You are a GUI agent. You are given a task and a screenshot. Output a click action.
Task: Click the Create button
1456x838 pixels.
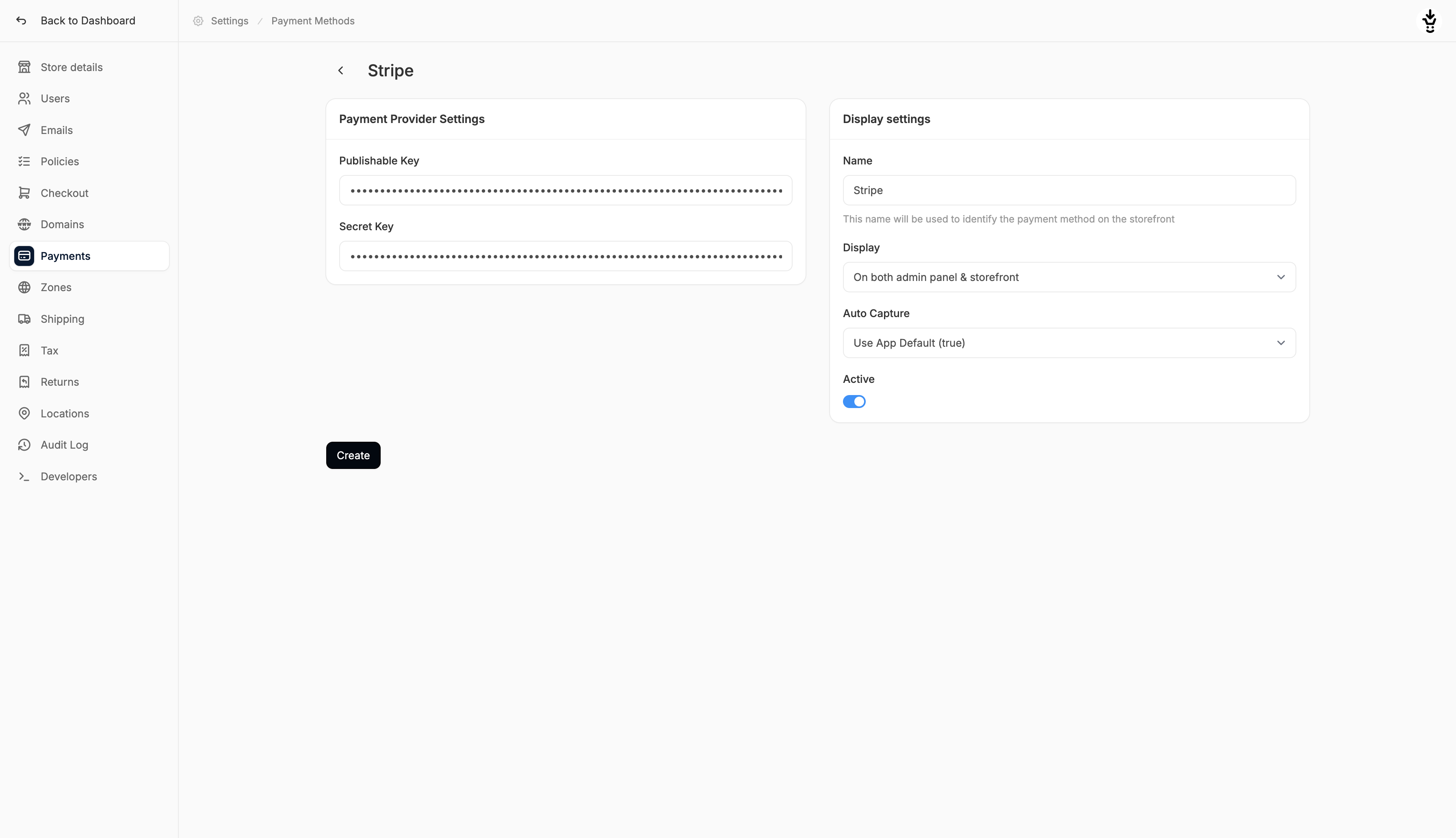click(353, 455)
